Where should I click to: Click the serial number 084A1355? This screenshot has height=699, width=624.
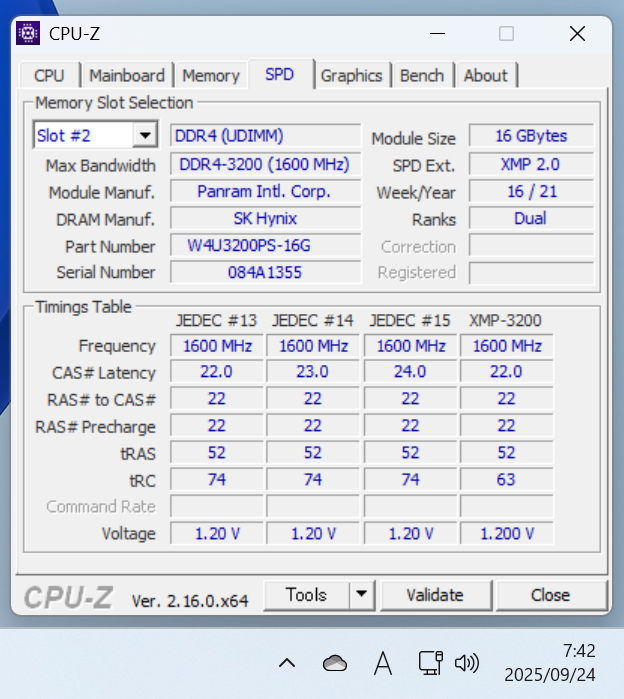click(265, 272)
